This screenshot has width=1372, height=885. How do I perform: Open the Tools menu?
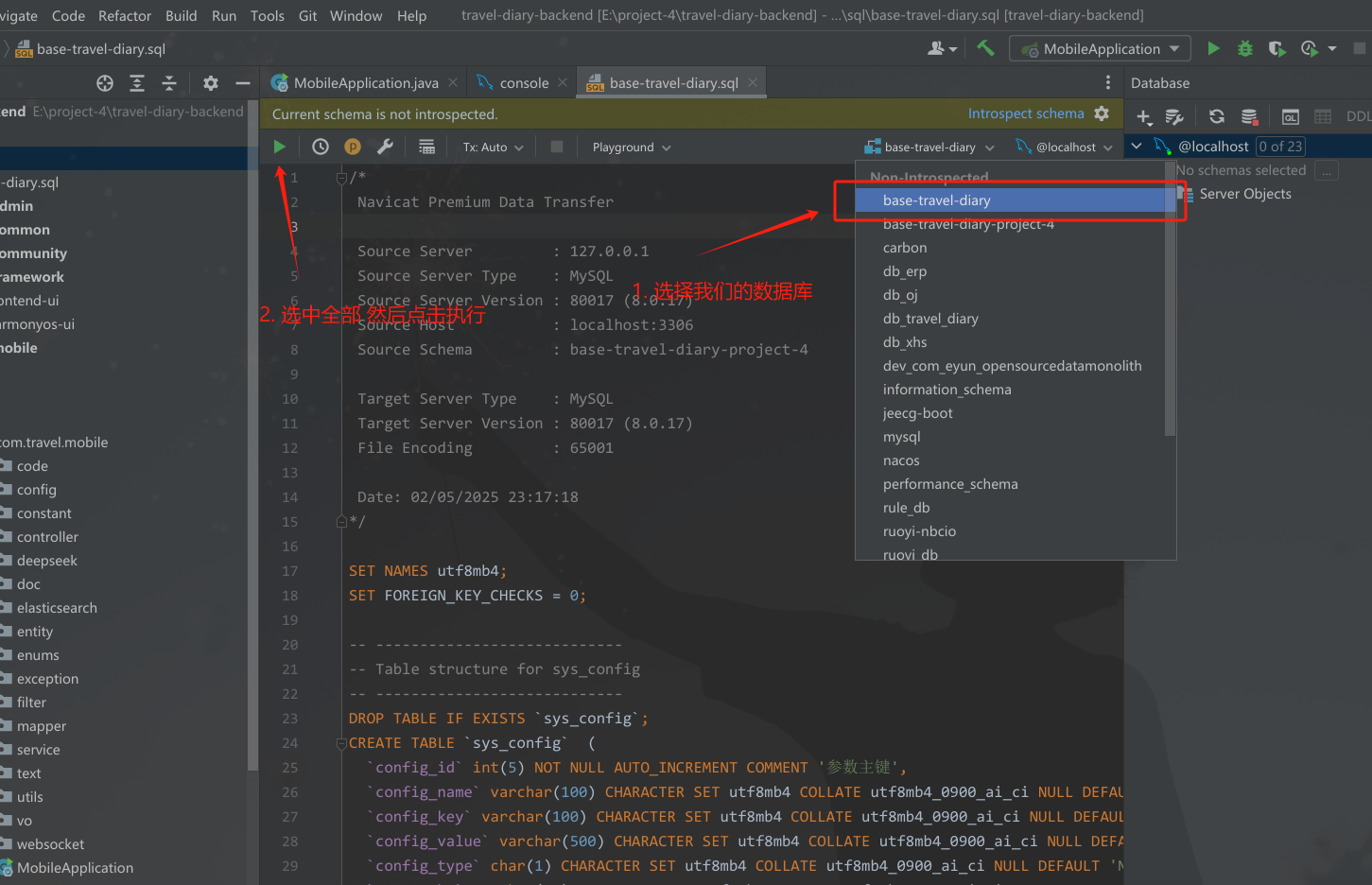(268, 15)
